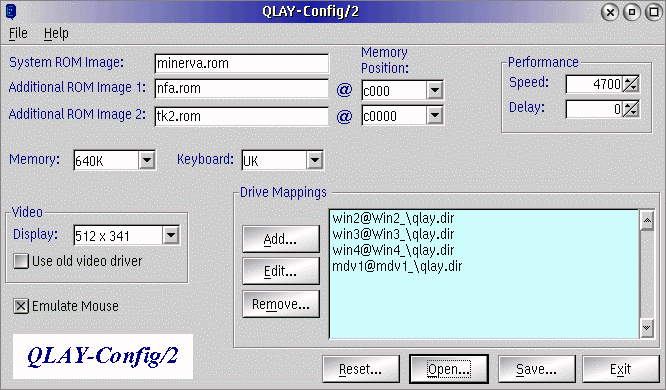Click the Speed spinner arrows
The height and width of the screenshot is (390, 666).
coord(631,84)
